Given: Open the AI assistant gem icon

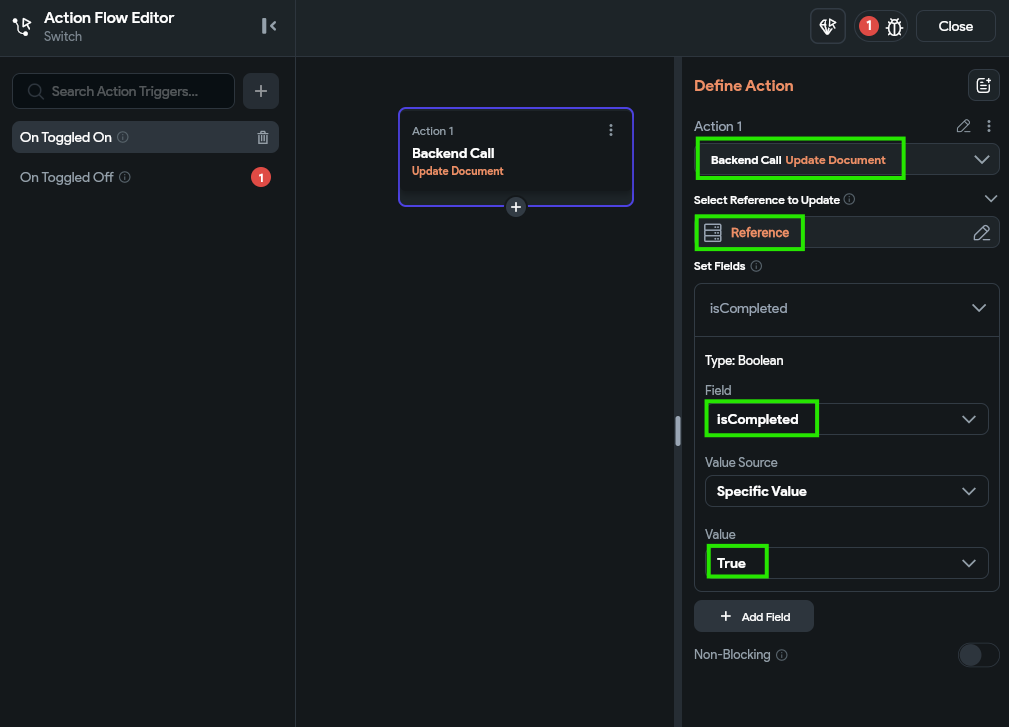Looking at the screenshot, I should [x=828, y=26].
